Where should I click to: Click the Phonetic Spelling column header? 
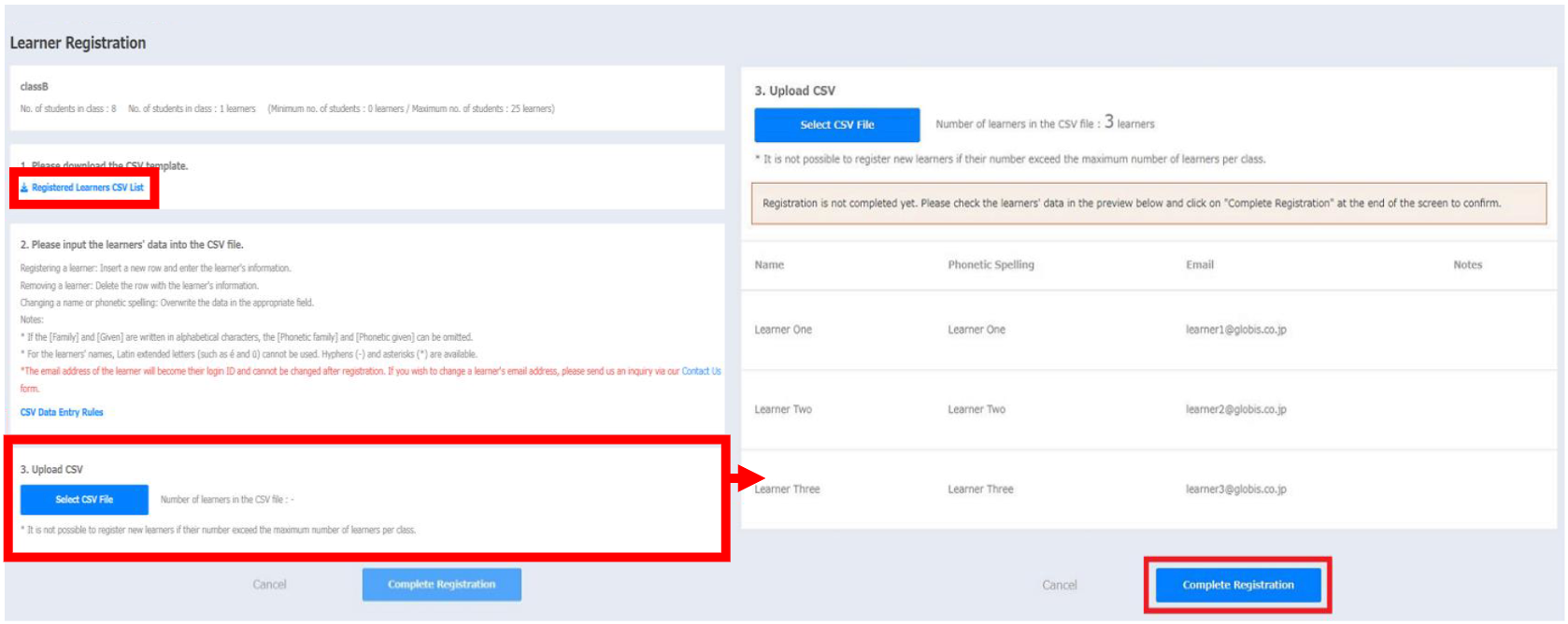point(991,265)
